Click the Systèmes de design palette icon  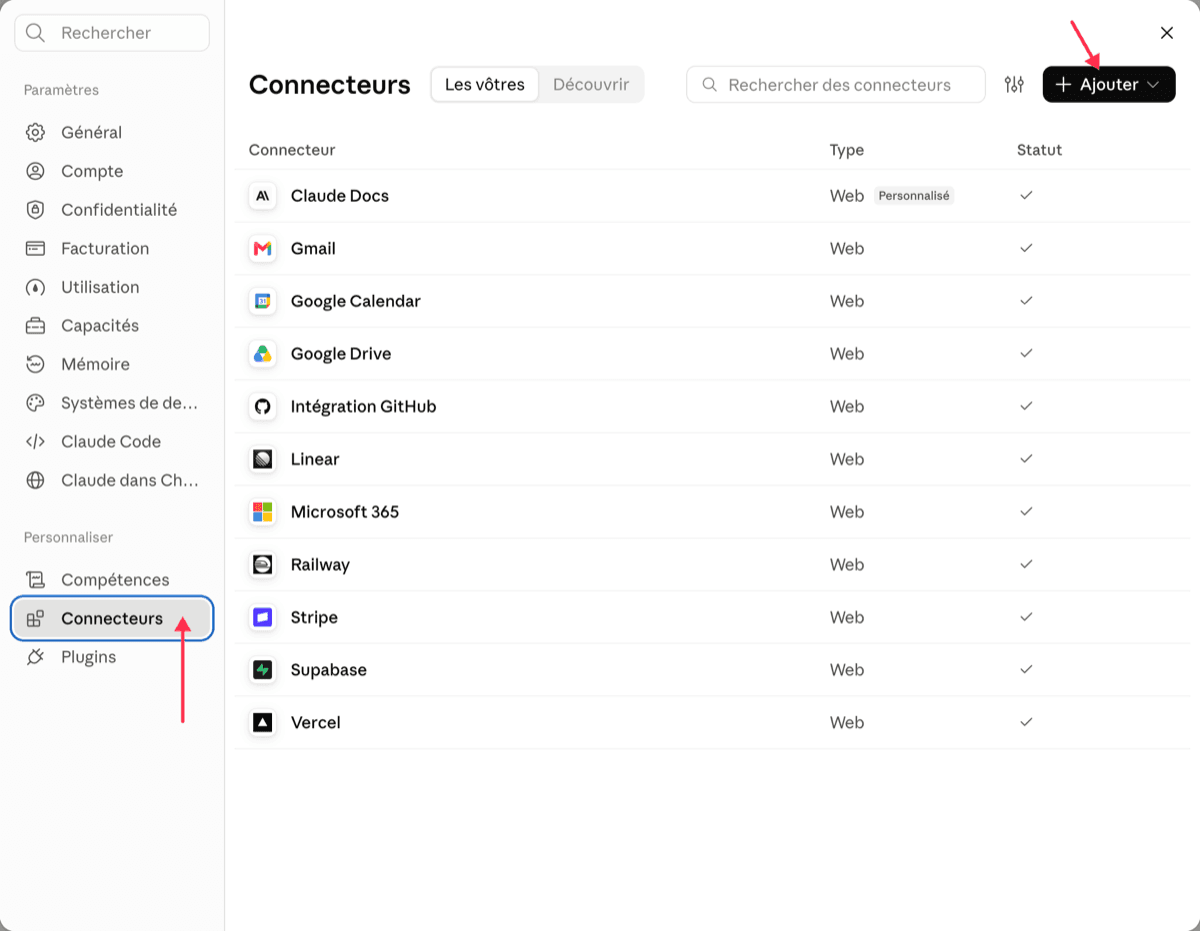click(x=35, y=403)
